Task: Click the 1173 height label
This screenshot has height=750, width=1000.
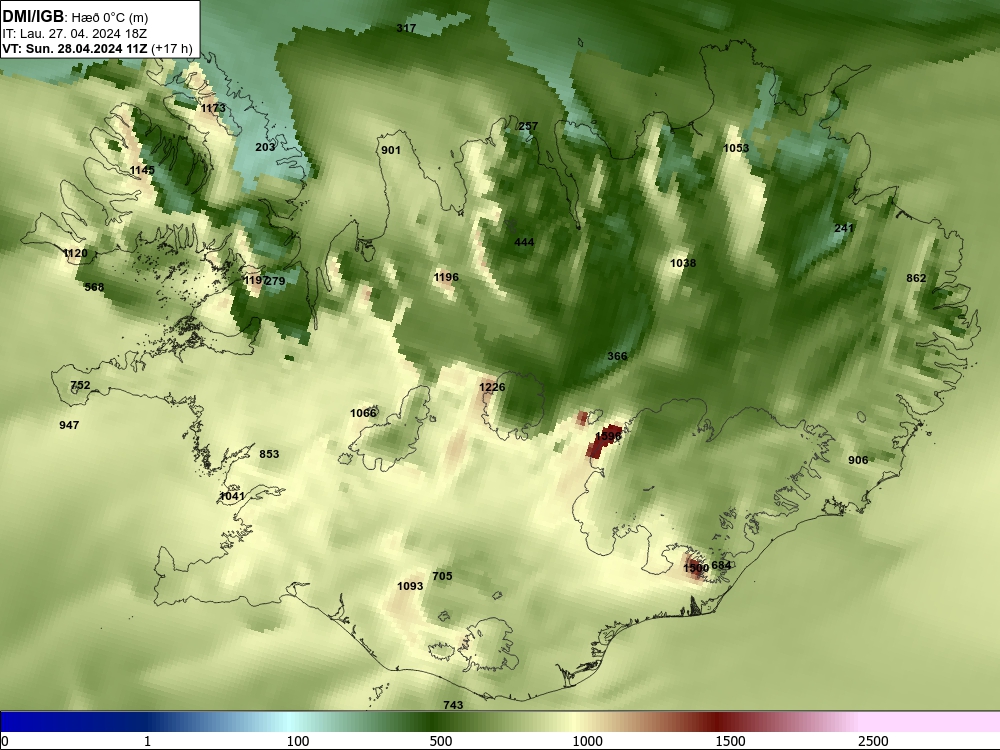Action: click(x=213, y=108)
